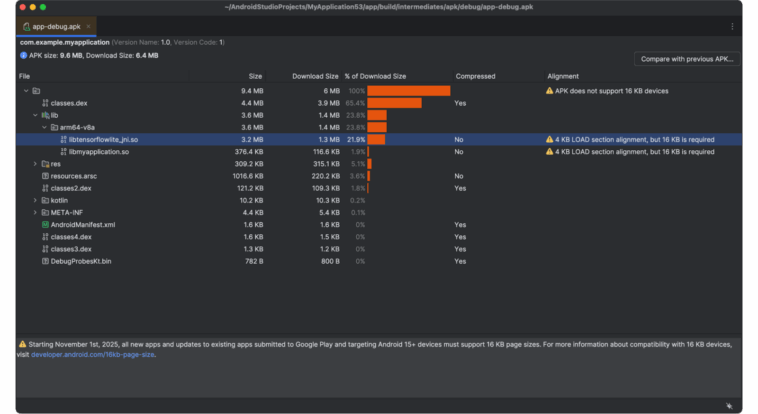
Task: Select the libmyapplication.so row
Action: (379, 151)
